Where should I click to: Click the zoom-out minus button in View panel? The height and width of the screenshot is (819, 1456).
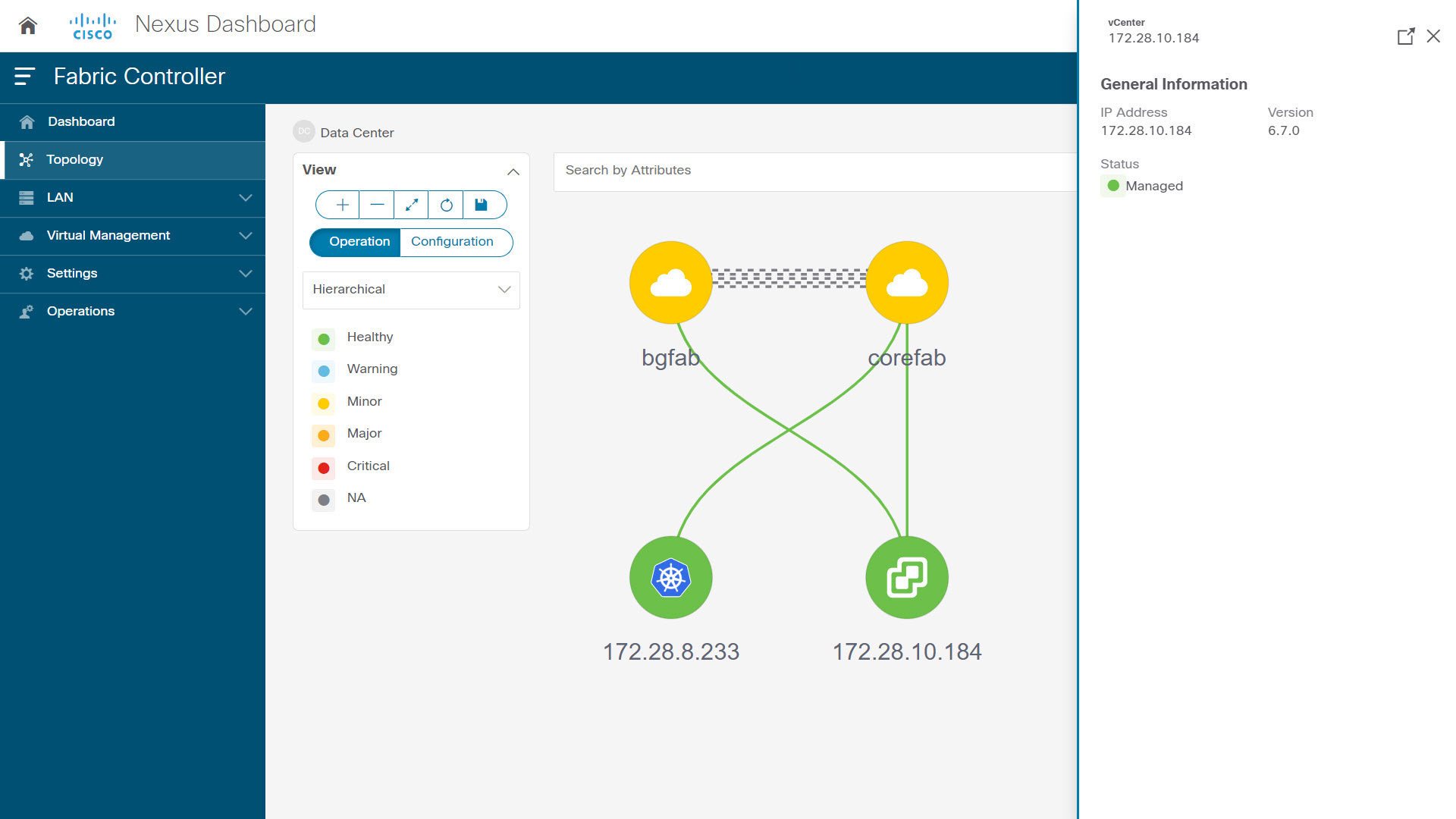(377, 205)
